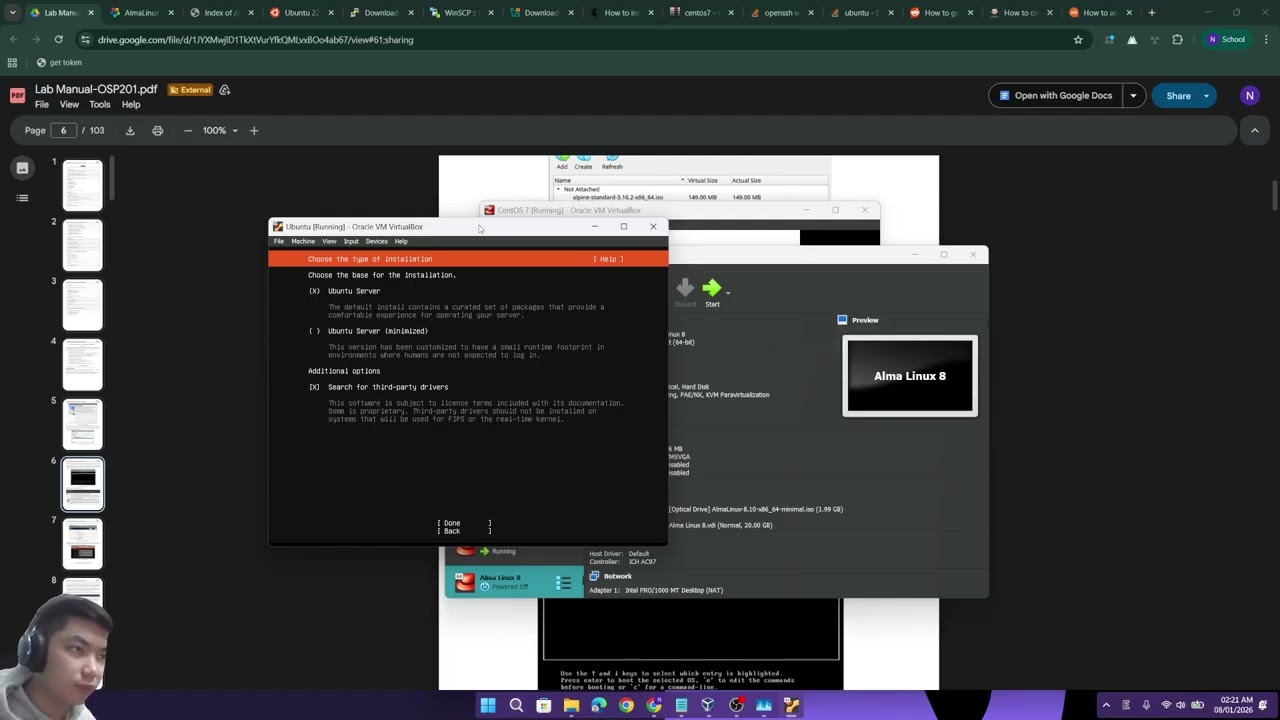
Task: Open the Machine menu in Ubuntu VM window
Action: [x=303, y=241]
